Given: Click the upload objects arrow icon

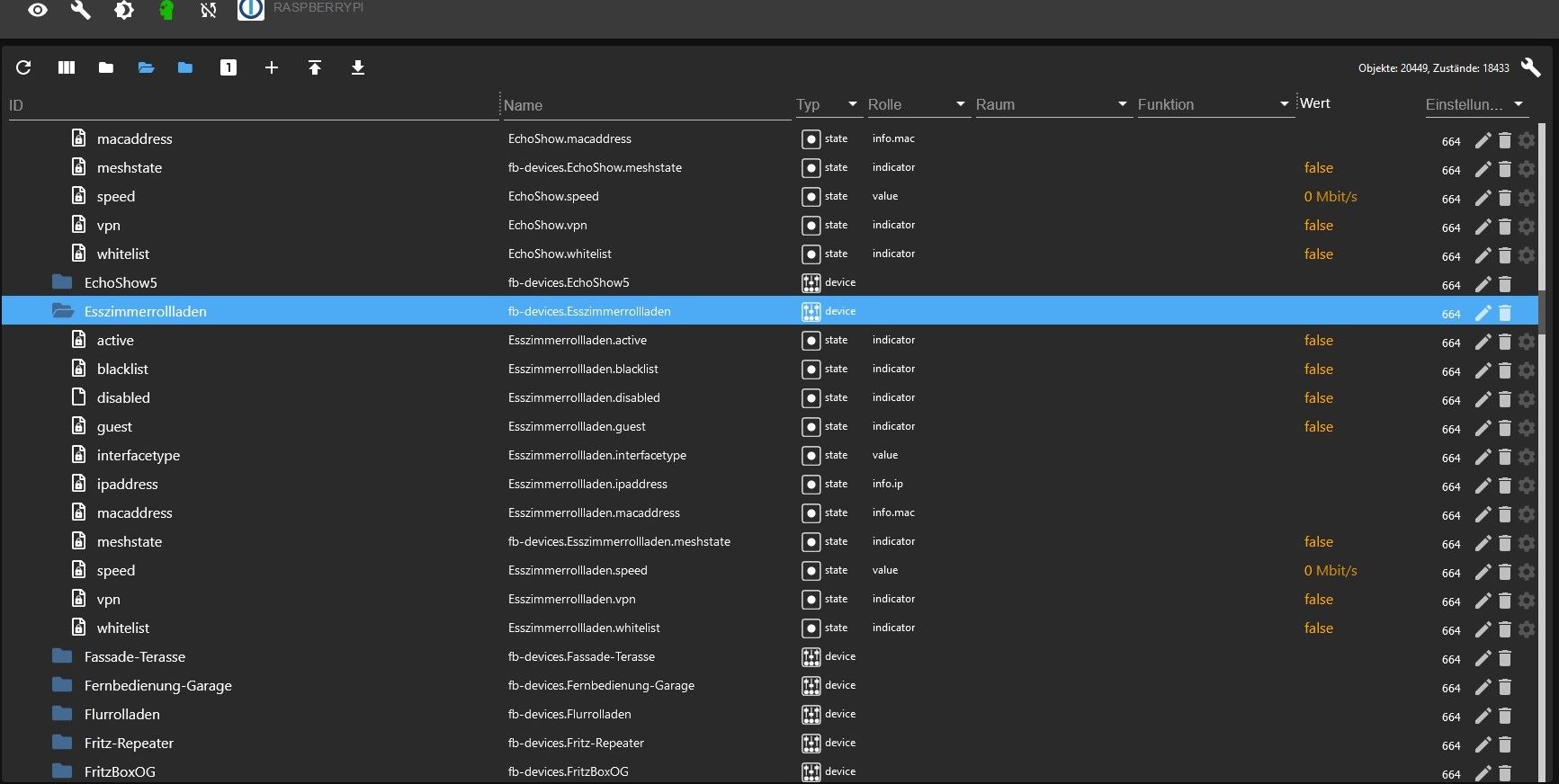Looking at the screenshot, I should point(315,67).
